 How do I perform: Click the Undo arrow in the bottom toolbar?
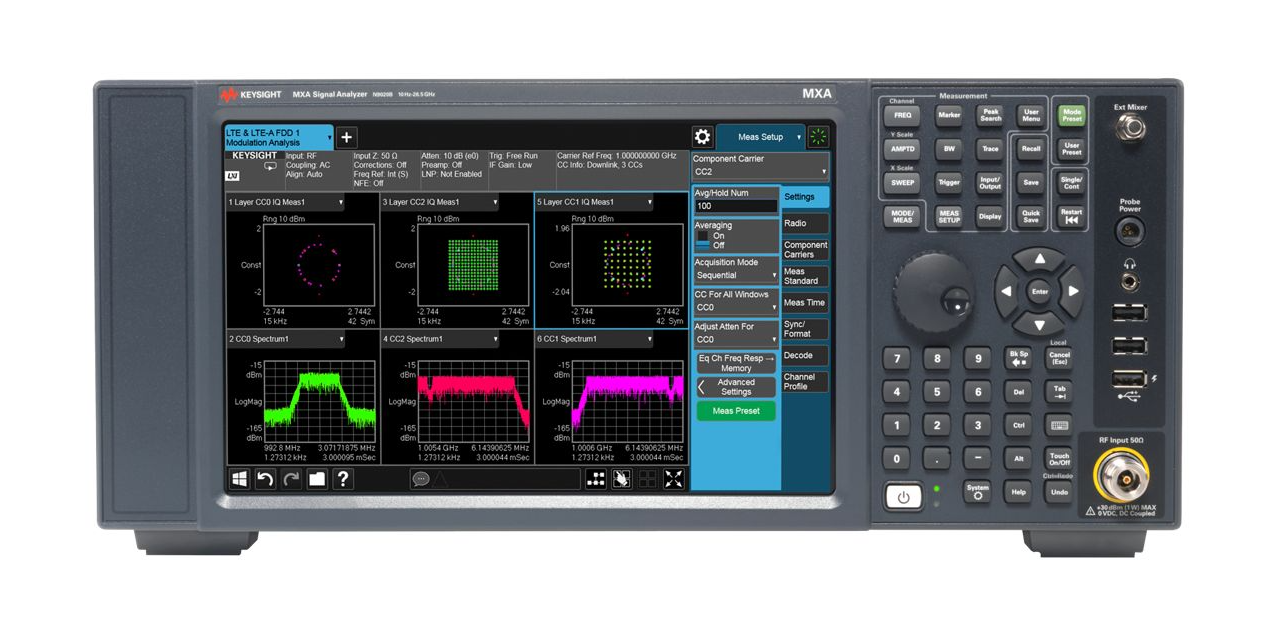(x=263, y=479)
